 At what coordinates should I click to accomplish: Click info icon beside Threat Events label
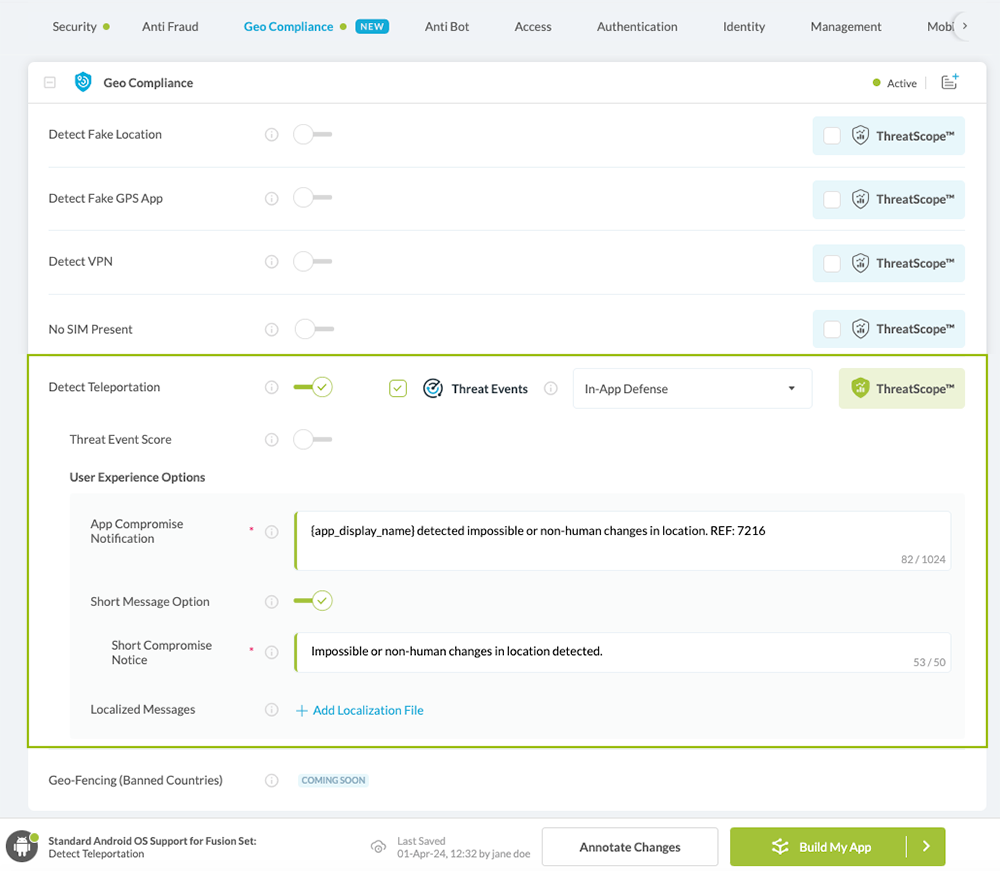click(550, 389)
